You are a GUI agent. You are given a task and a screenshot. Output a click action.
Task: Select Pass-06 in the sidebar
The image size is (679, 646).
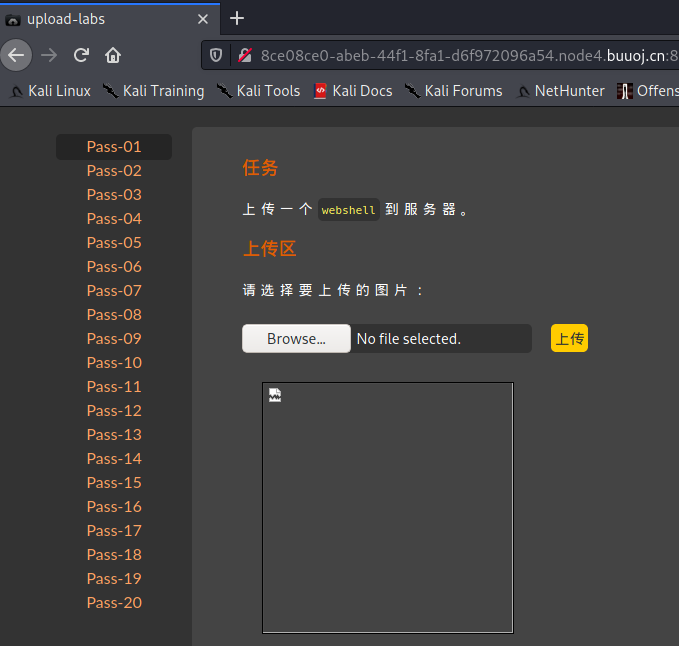click(114, 267)
